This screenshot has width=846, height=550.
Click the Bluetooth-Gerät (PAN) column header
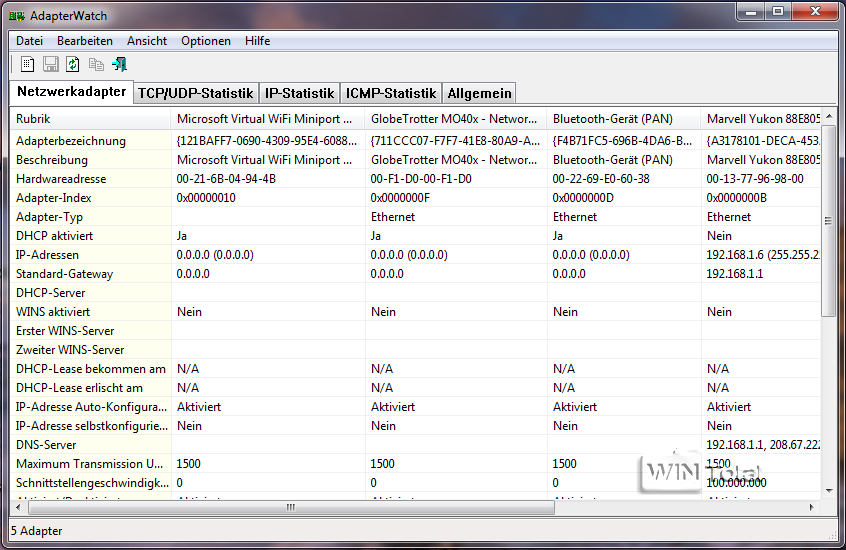(x=624, y=119)
